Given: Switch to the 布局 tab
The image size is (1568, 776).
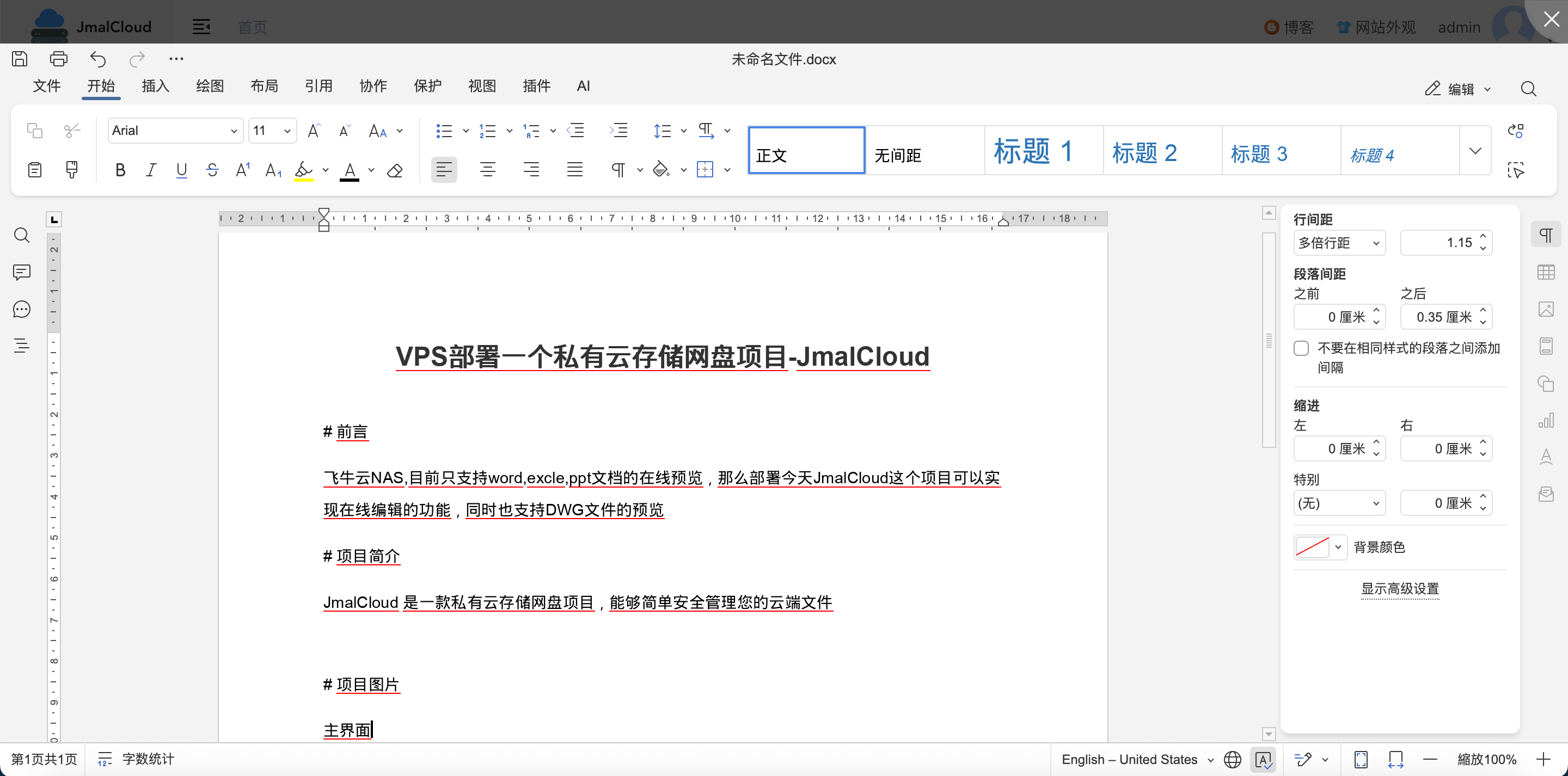Looking at the screenshot, I should 264,86.
